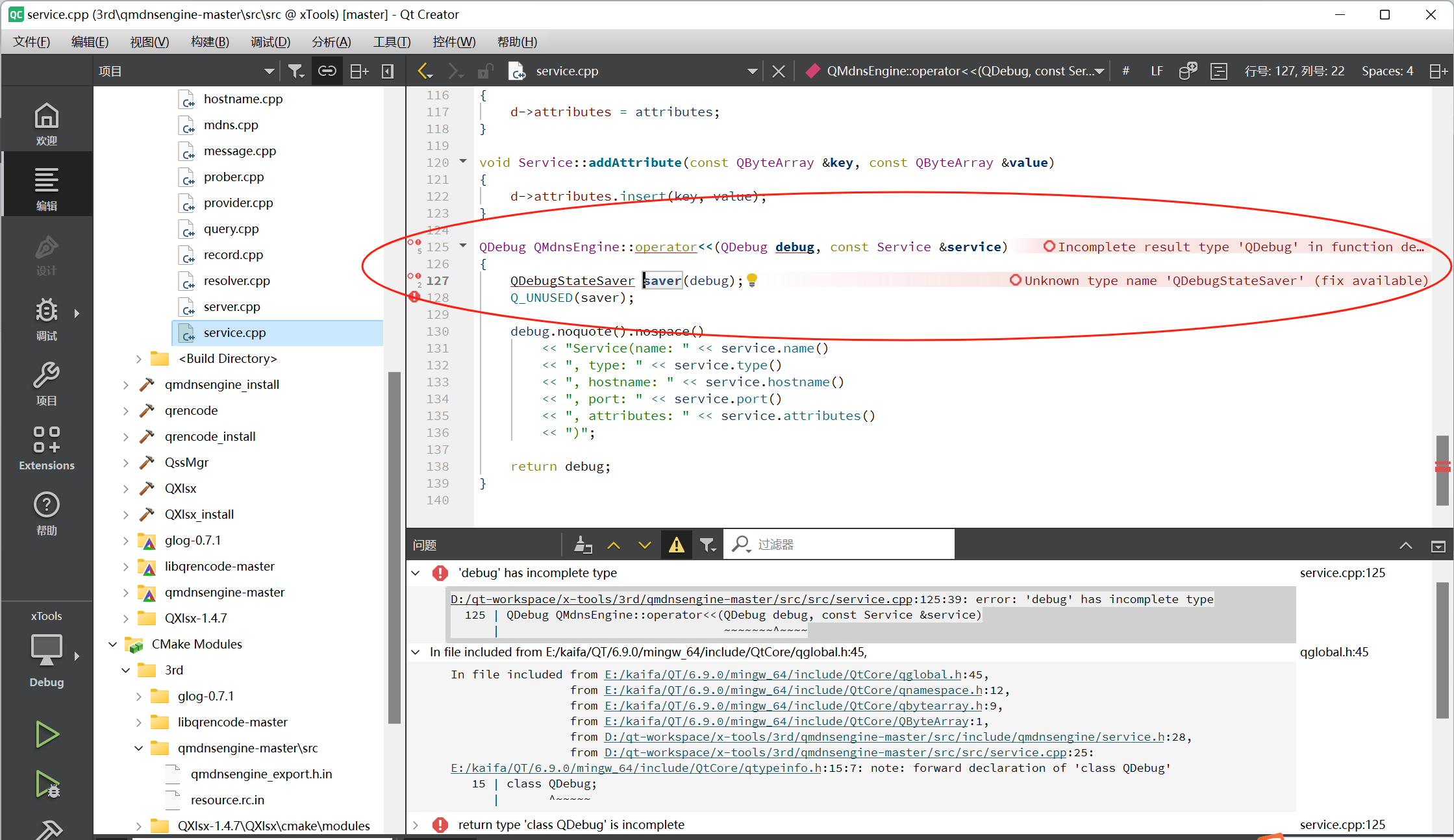Viewport: 1454px width, 840px height.
Task: Click the file encoding # indicator
Action: click(x=1125, y=71)
